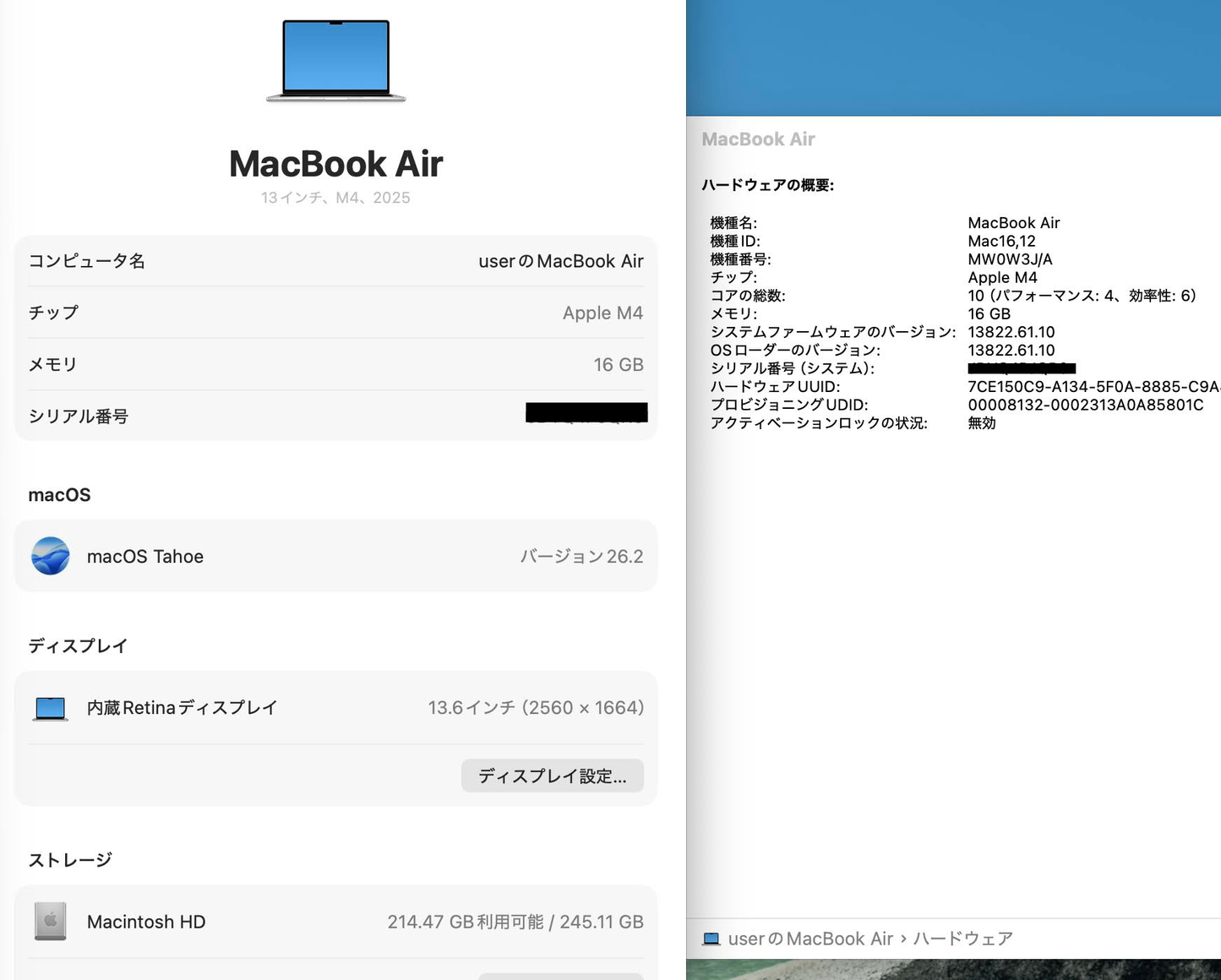Screen dimensions: 1221x980
Task: Click アクティベーションロックの状況: label
Action: [x=819, y=423]
